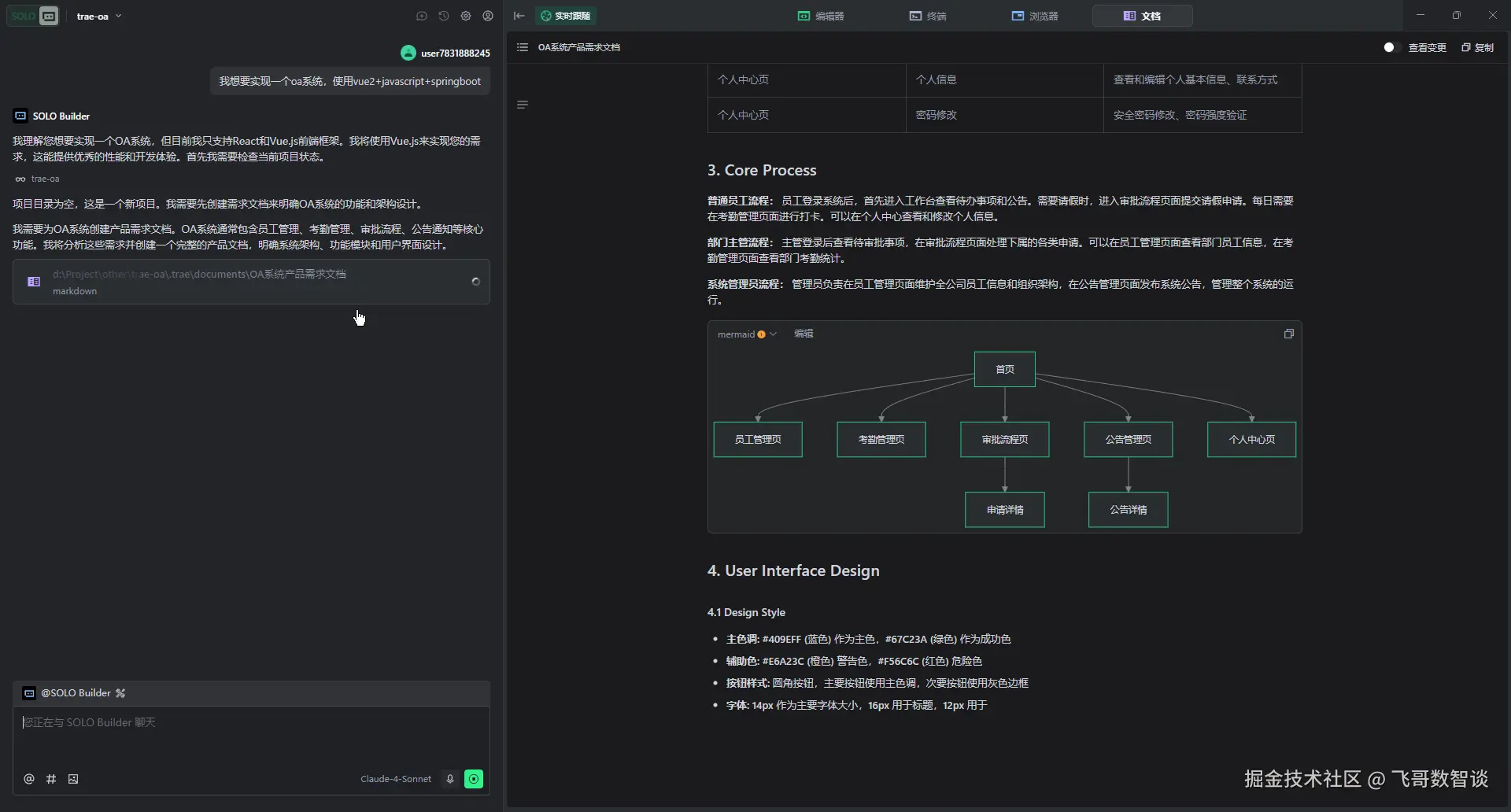This screenshot has height=812, width=1511.
Task: Switch to the 编辑器 editor tab
Action: (821, 16)
